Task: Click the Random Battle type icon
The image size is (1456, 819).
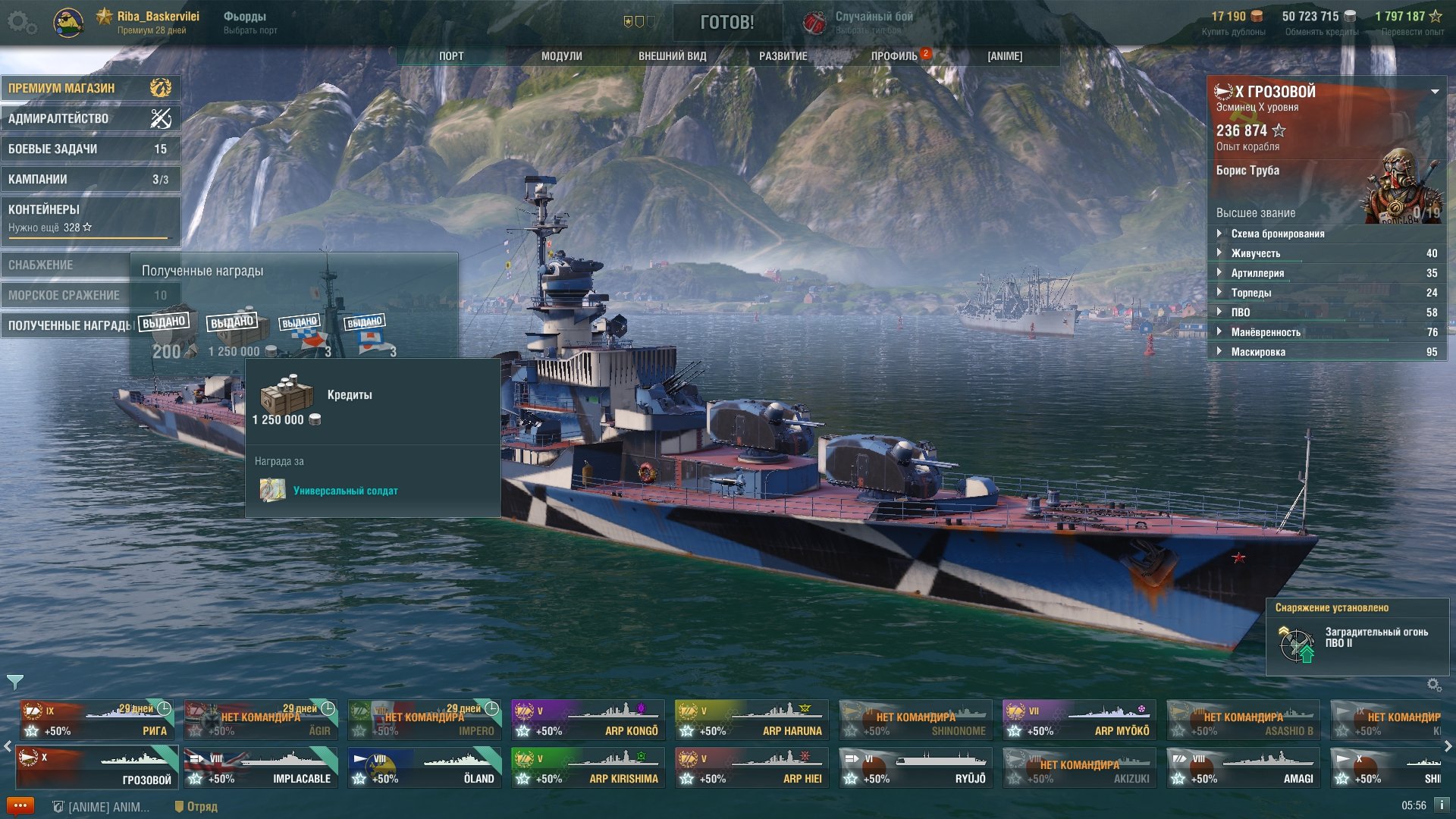Action: pos(814,23)
